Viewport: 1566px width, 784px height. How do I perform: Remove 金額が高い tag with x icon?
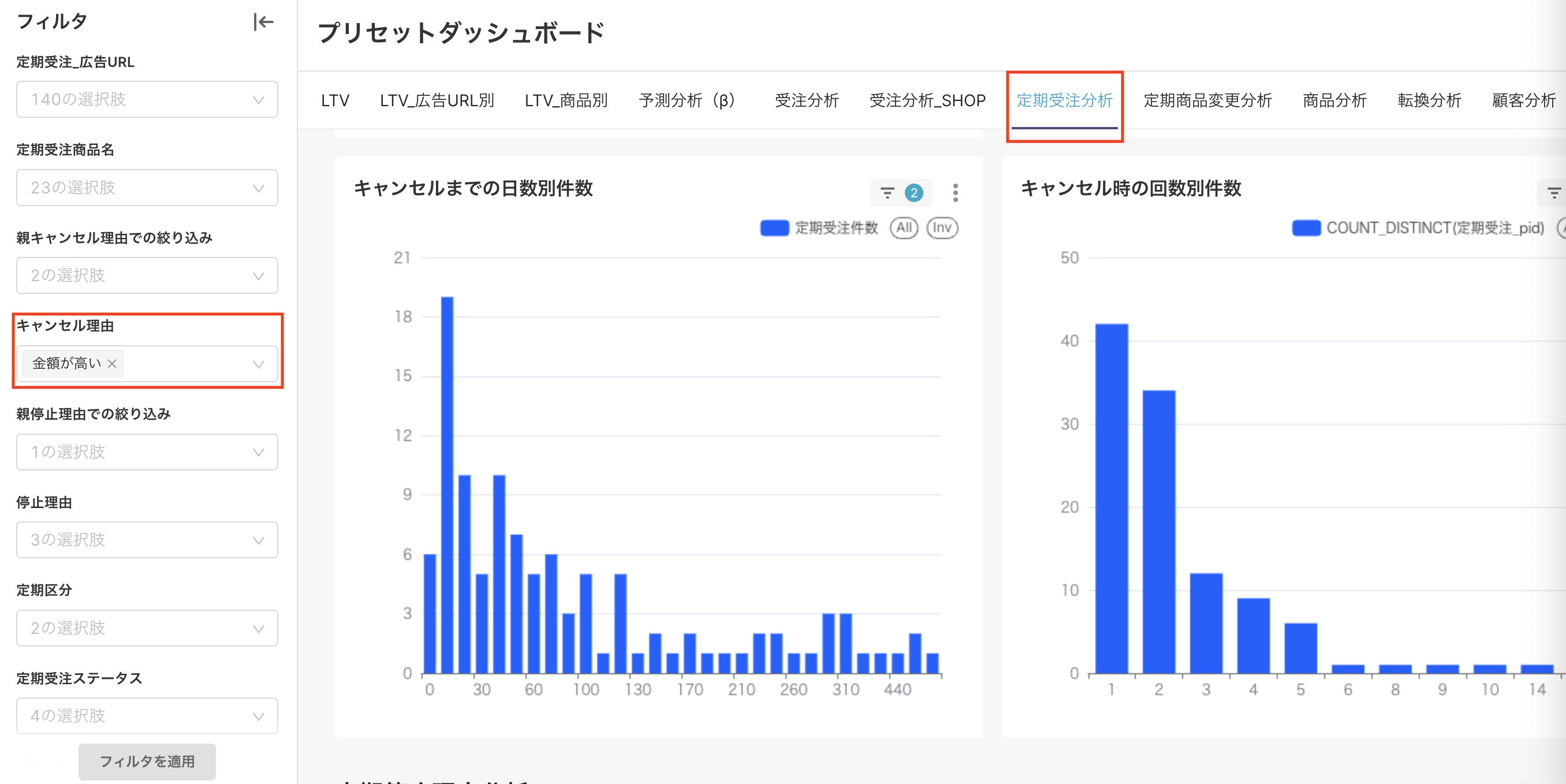coord(112,364)
